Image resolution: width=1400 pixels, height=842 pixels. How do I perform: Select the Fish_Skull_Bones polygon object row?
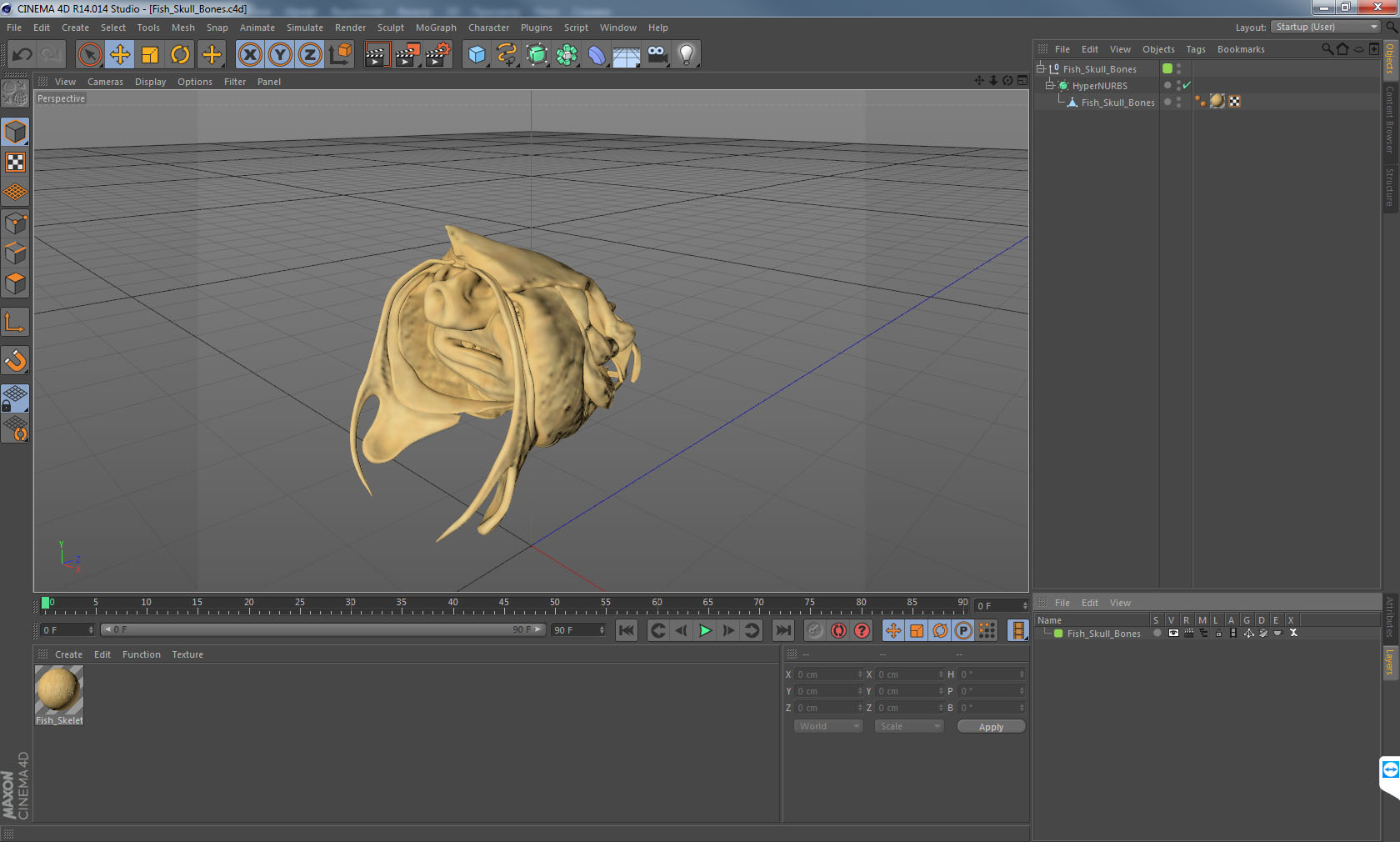tap(1117, 103)
